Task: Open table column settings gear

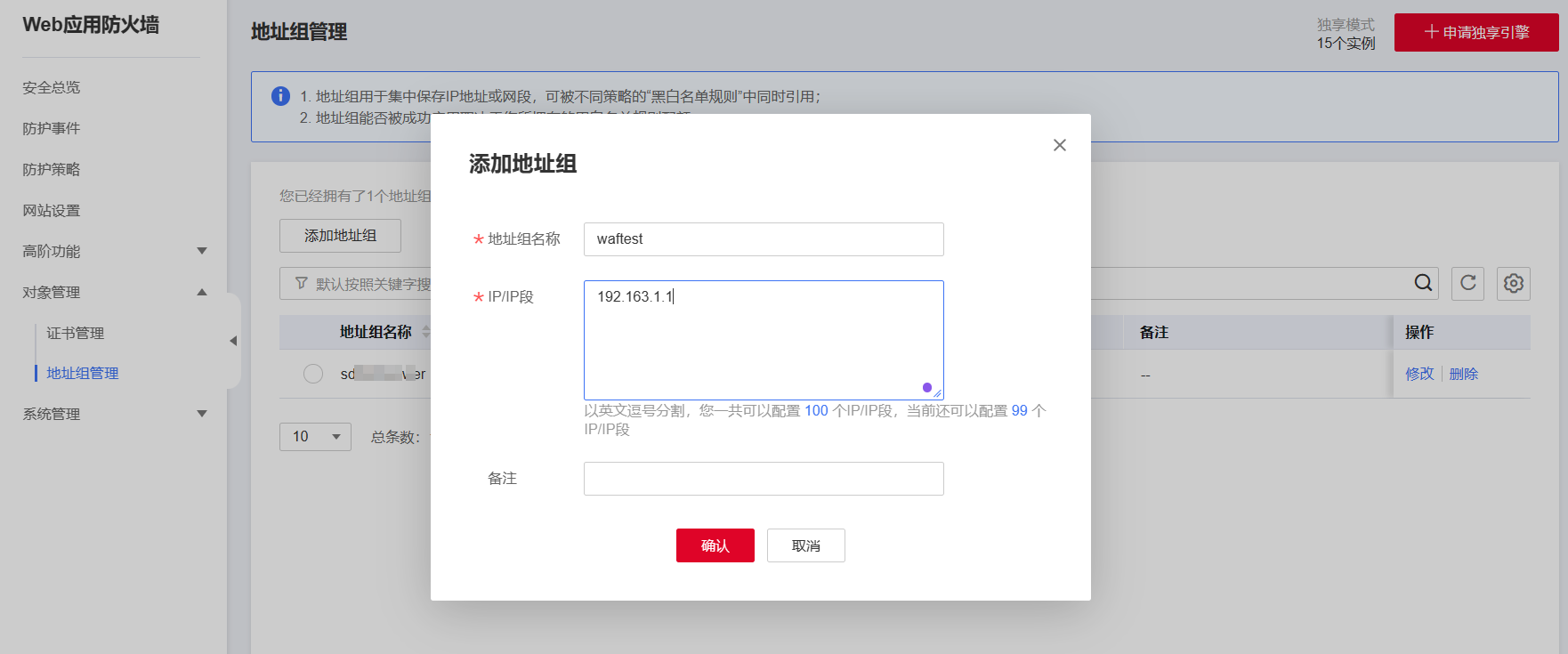Action: (x=1513, y=283)
